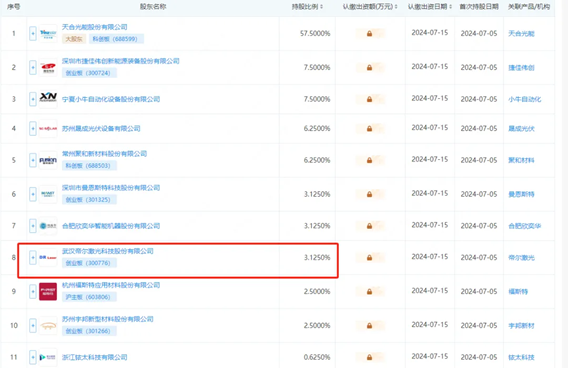Click the 天合光能 company logo in row 1
568x368 pixels.
click(x=48, y=34)
